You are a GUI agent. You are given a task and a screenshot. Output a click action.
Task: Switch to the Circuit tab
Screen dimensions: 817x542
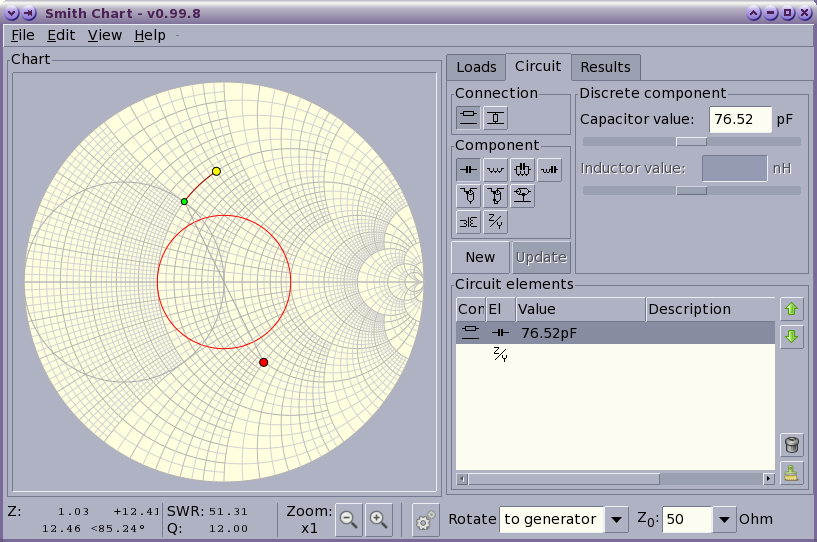538,66
